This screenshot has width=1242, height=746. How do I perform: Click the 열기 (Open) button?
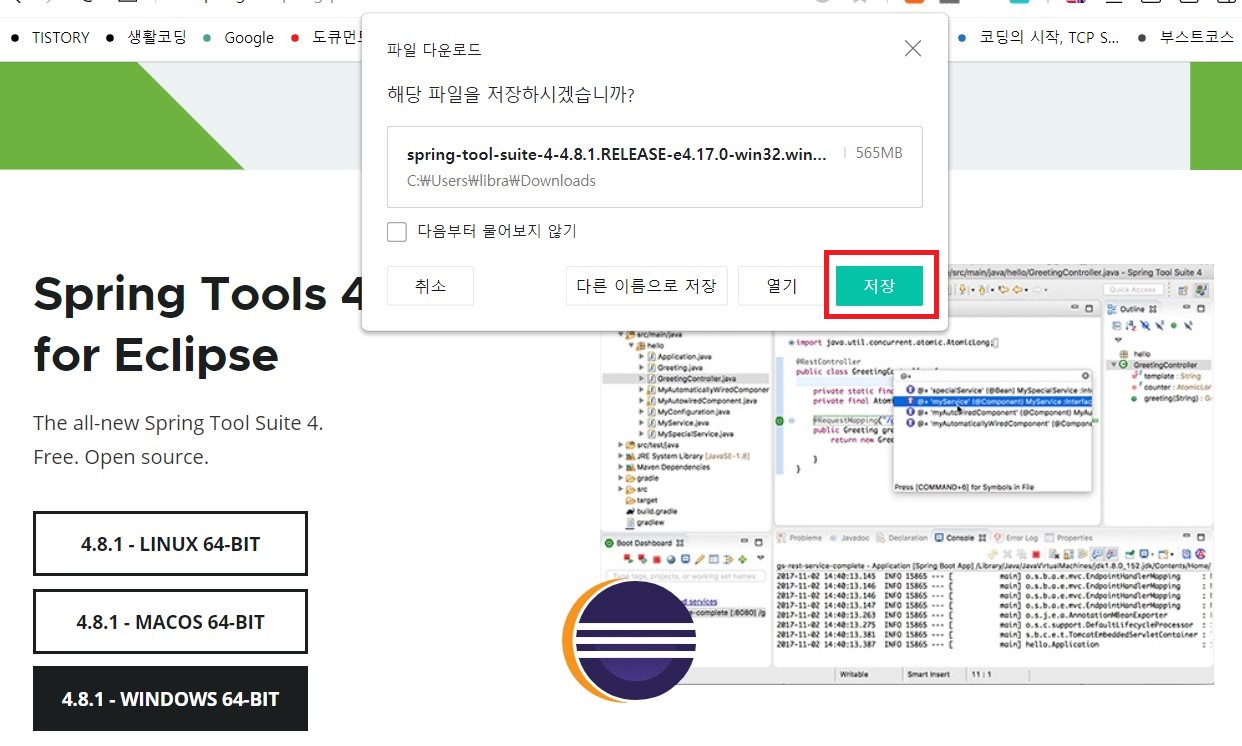[x=782, y=286]
